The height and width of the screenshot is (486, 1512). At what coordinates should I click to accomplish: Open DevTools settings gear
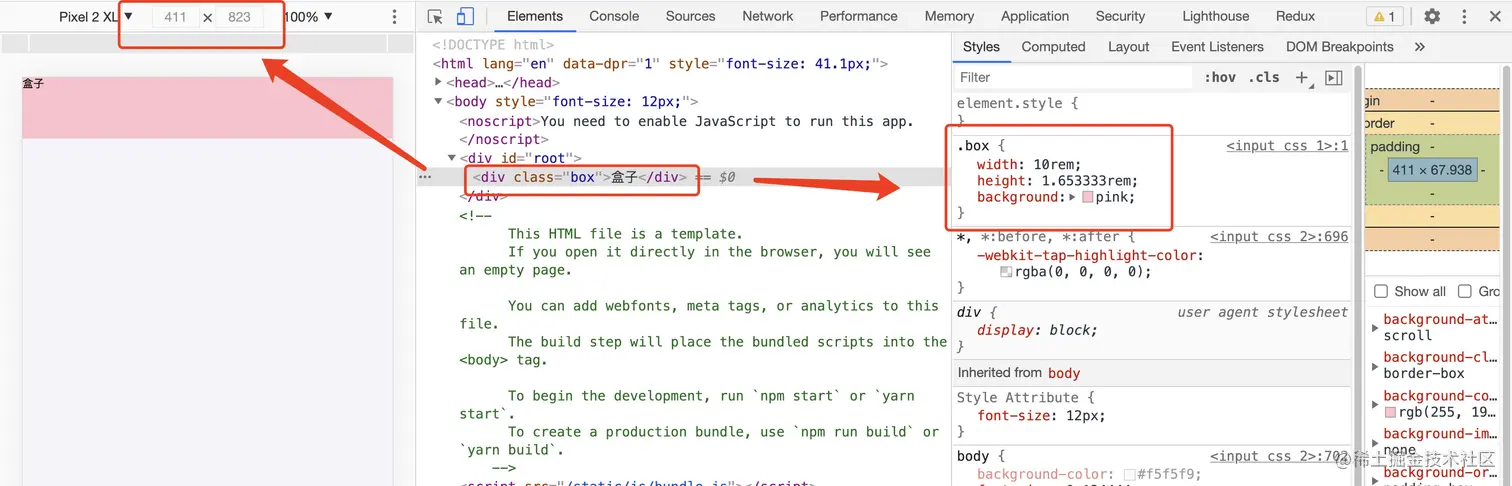pyautogui.click(x=1432, y=16)
